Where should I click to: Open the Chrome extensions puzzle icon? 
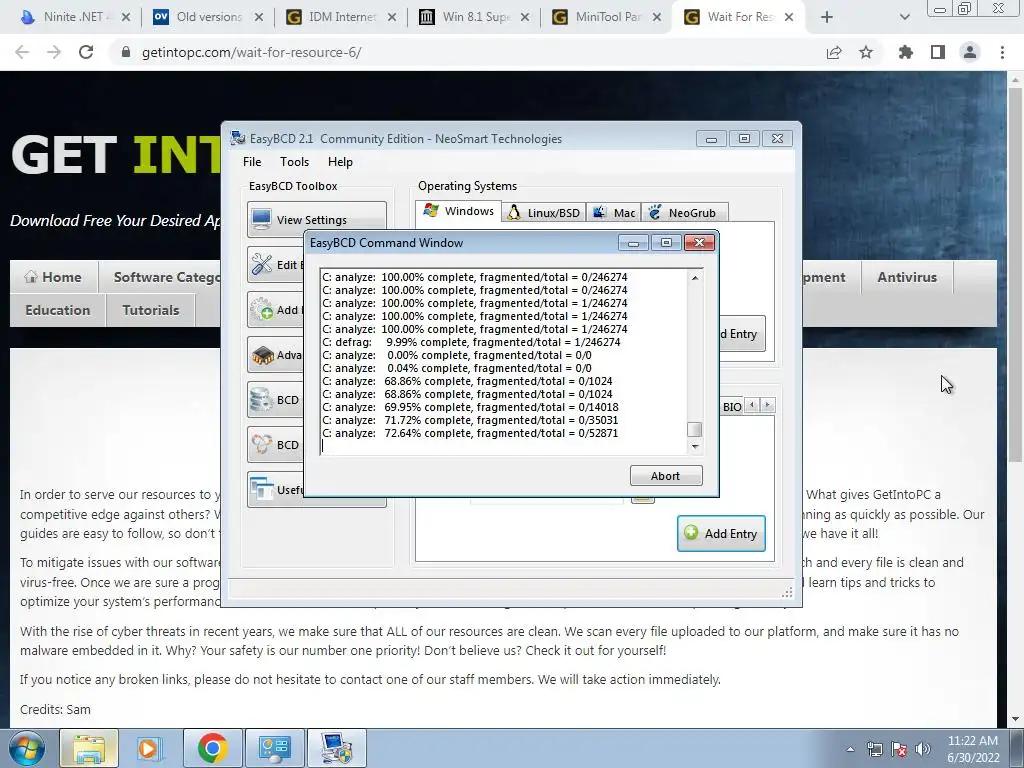tap(906, 52)
